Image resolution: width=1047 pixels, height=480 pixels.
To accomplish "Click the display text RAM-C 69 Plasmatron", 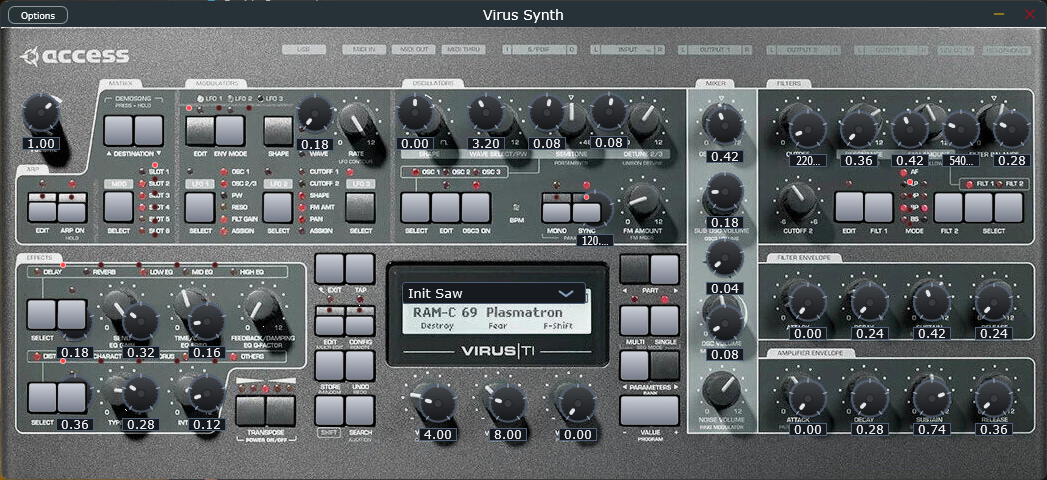I will (488, 312).
